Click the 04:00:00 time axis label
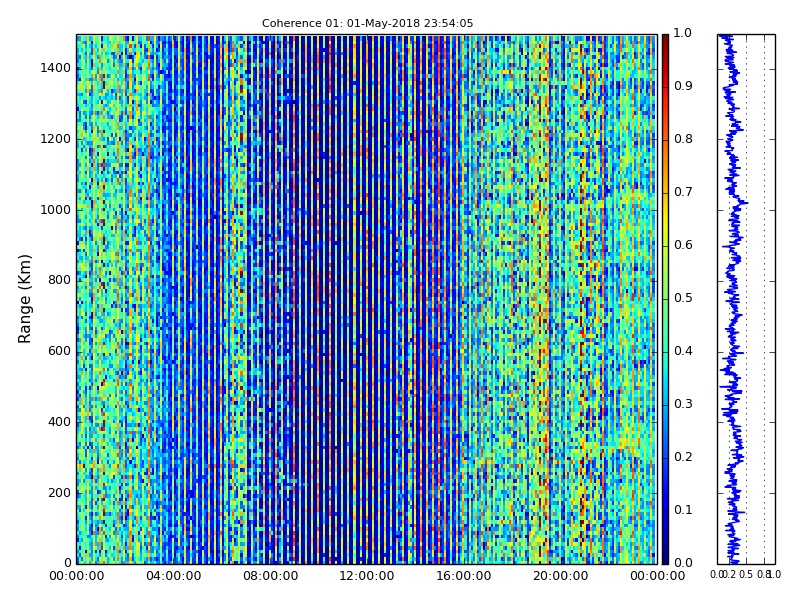800x600 pixels. coord(173,577)
